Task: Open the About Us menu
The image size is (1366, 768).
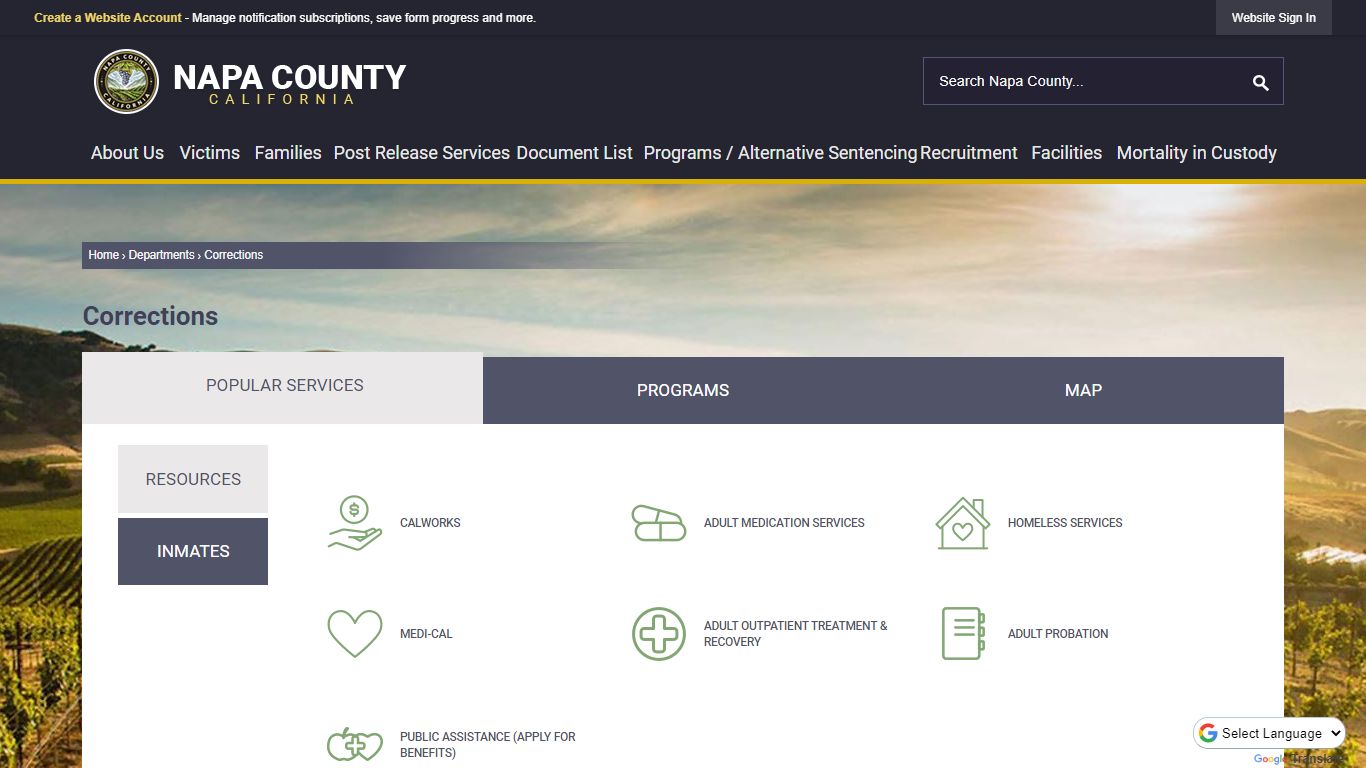Action: [x=127, y=153]
